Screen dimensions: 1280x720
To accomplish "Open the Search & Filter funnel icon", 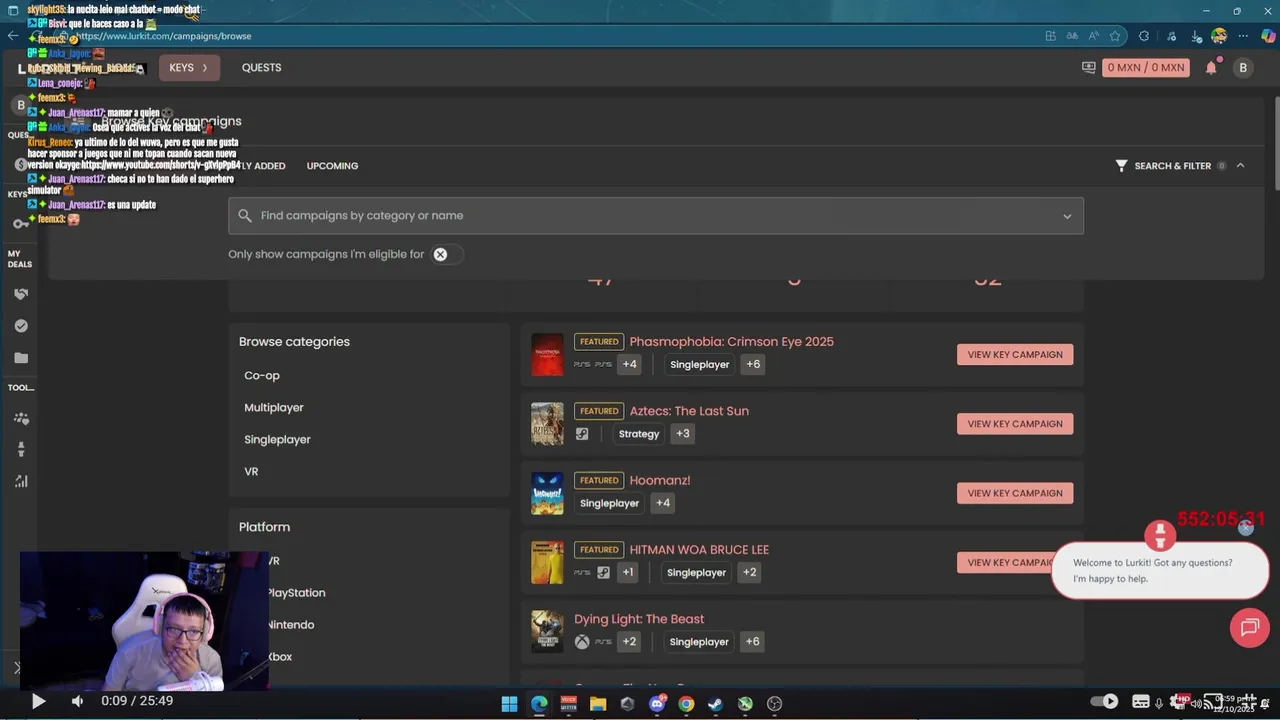I will click(x=1121, y=166).
